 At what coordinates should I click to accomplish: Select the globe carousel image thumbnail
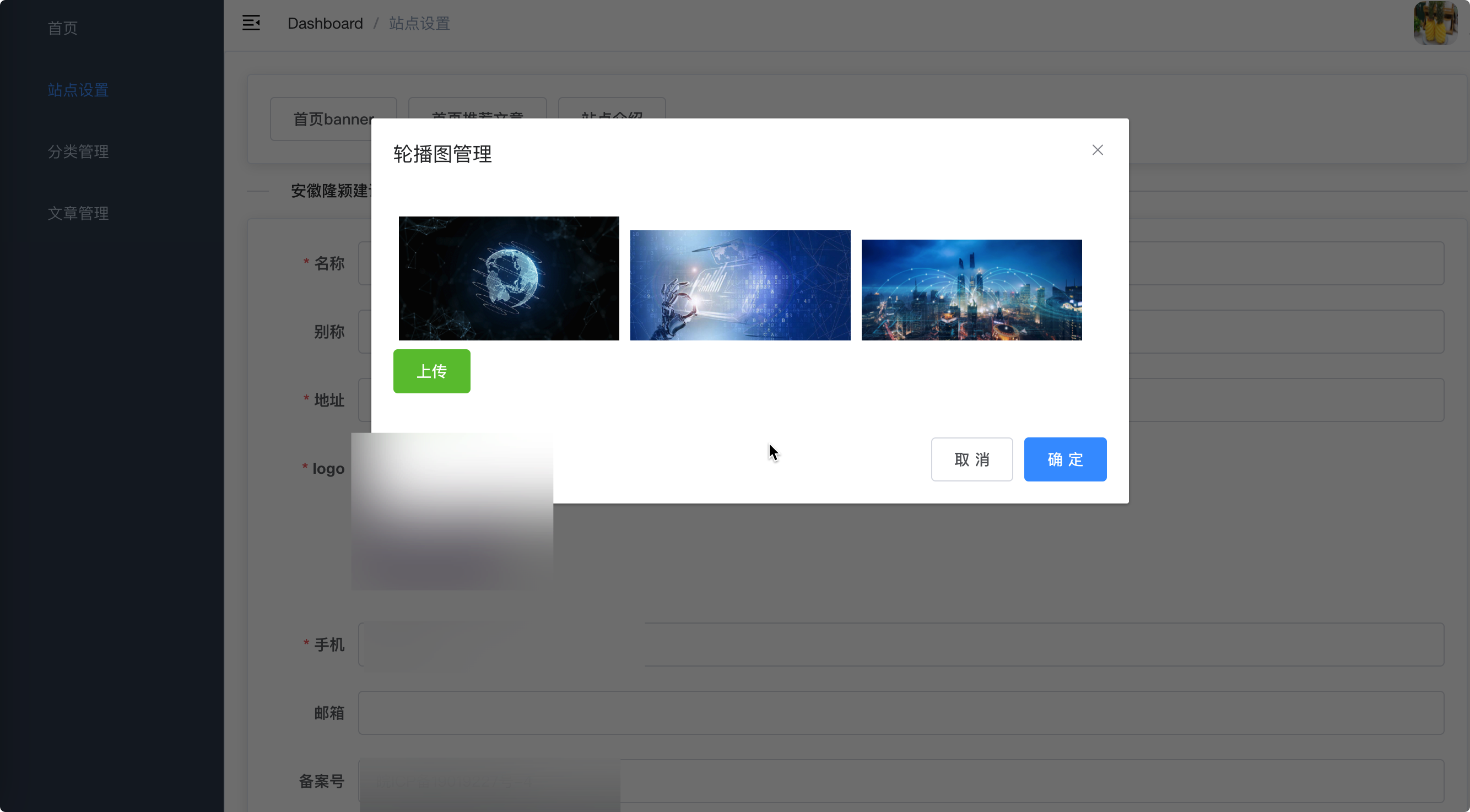509,278
